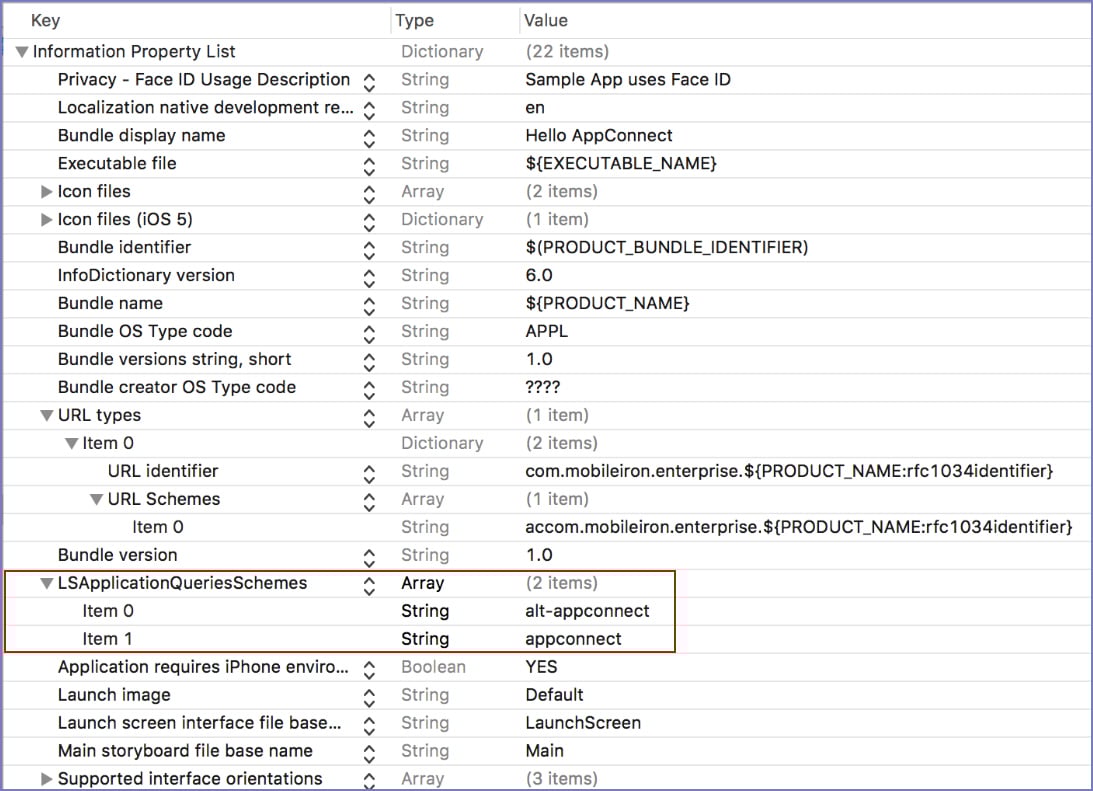Click the Key column header
This screenshot has width=1093, height=791.
45,20
